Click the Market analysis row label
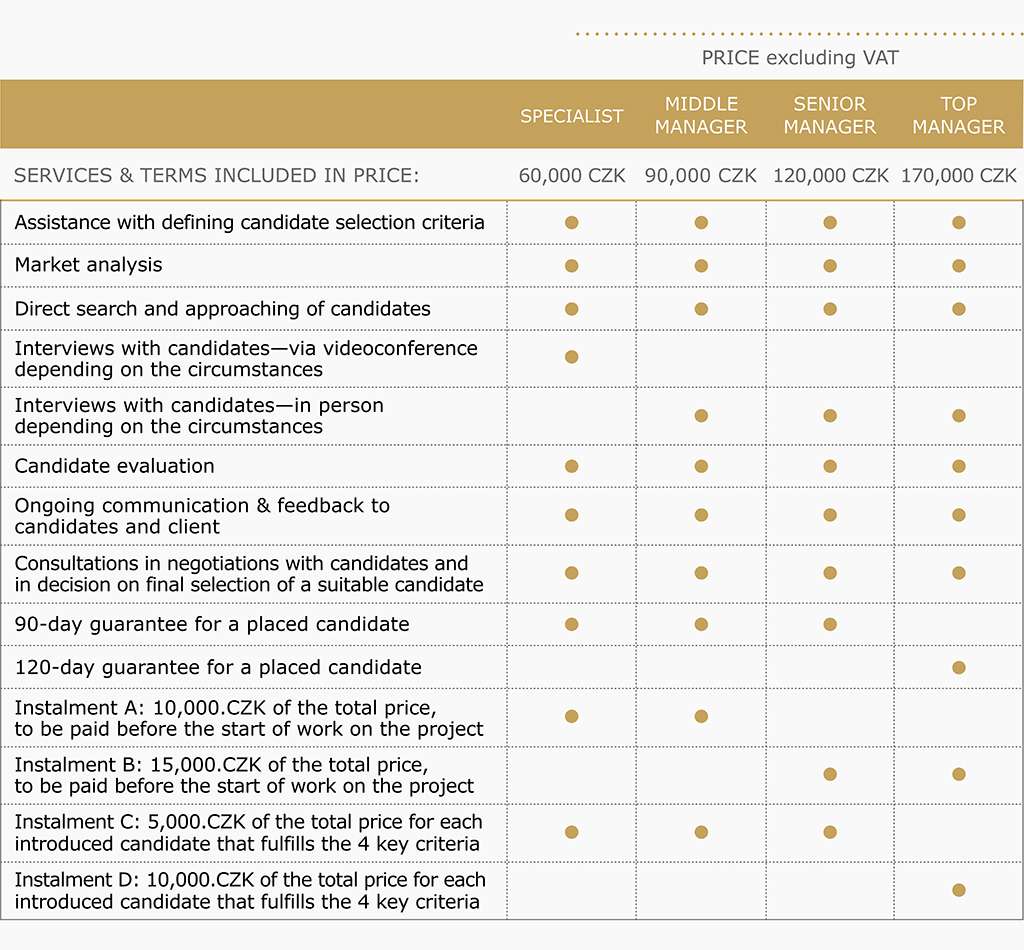The image size is (1024, 950). click(x=88, y=265)
